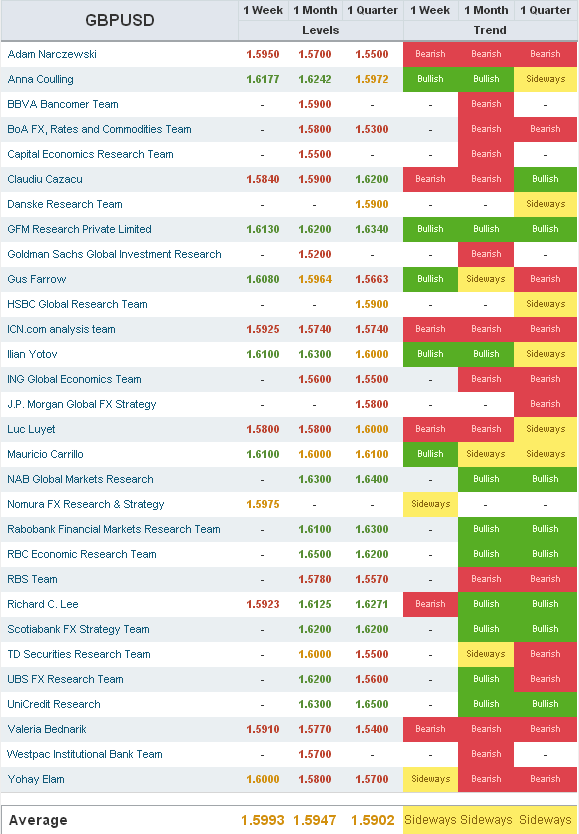Open Valeria Bednarik link
Image resolution: width=579 pixels, height=834 pixels.
click(x=47, y=729)
